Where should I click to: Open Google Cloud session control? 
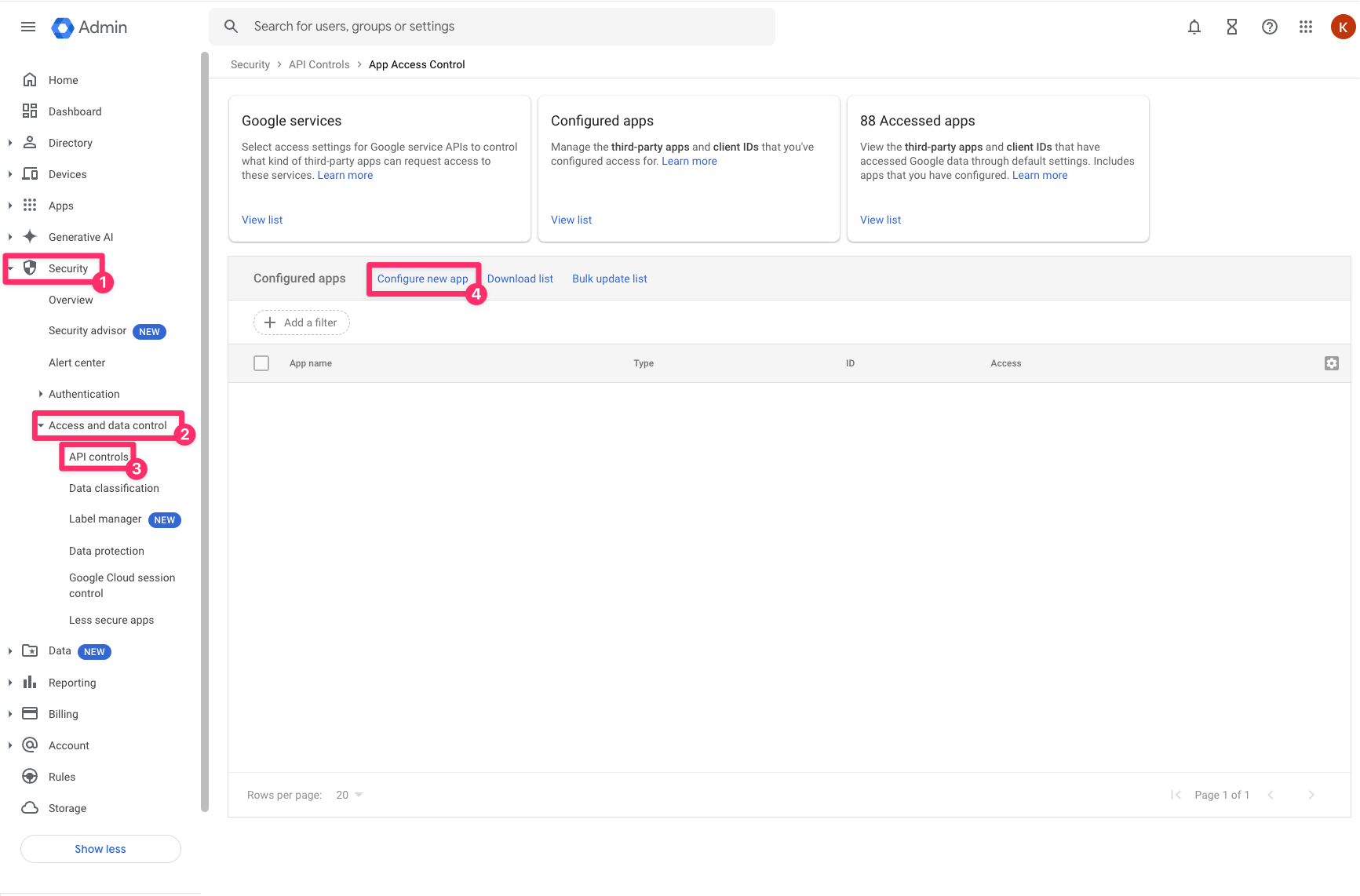[122, 585]
